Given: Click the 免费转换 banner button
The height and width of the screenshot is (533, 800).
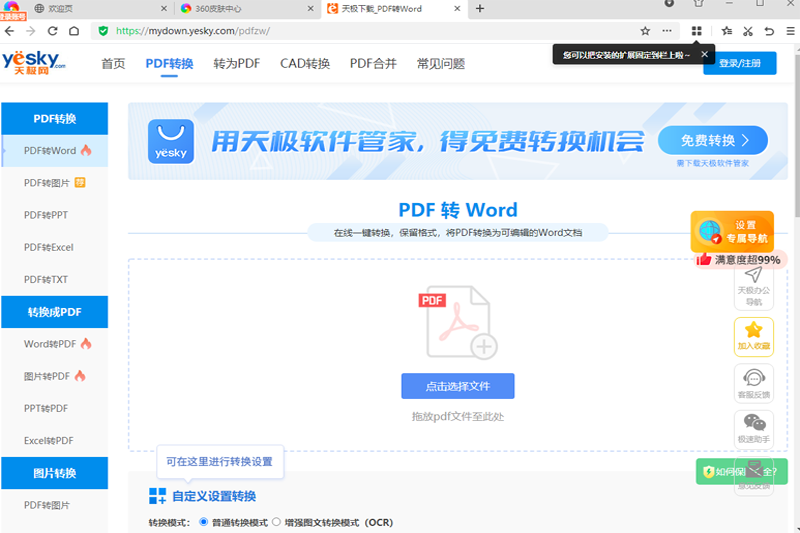Looking at the screenshot, I should coord(713,140).
